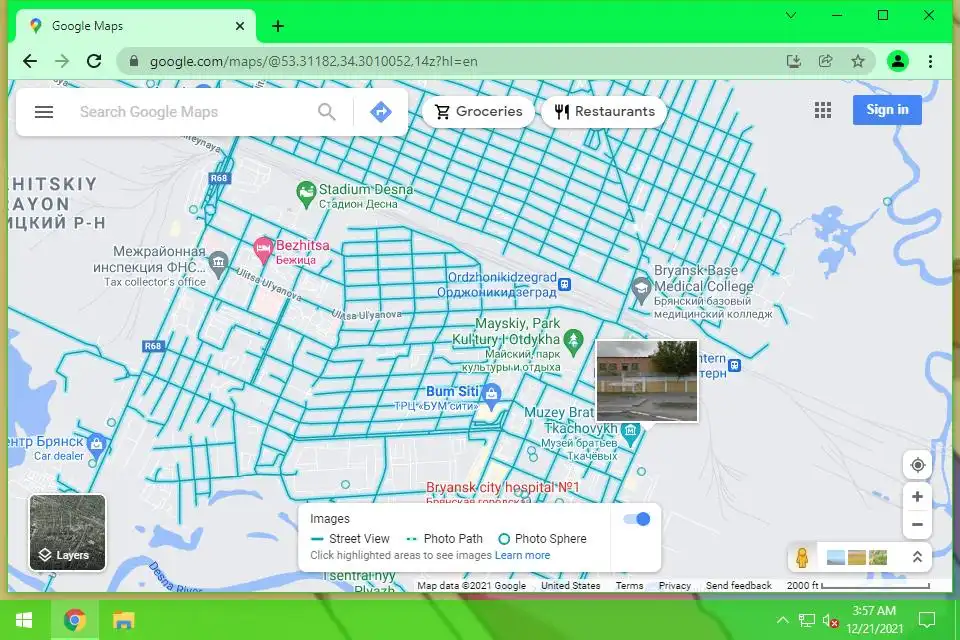960x640 pixels.
Task: Zoom out the map with minus
Action: coord(917,524)
